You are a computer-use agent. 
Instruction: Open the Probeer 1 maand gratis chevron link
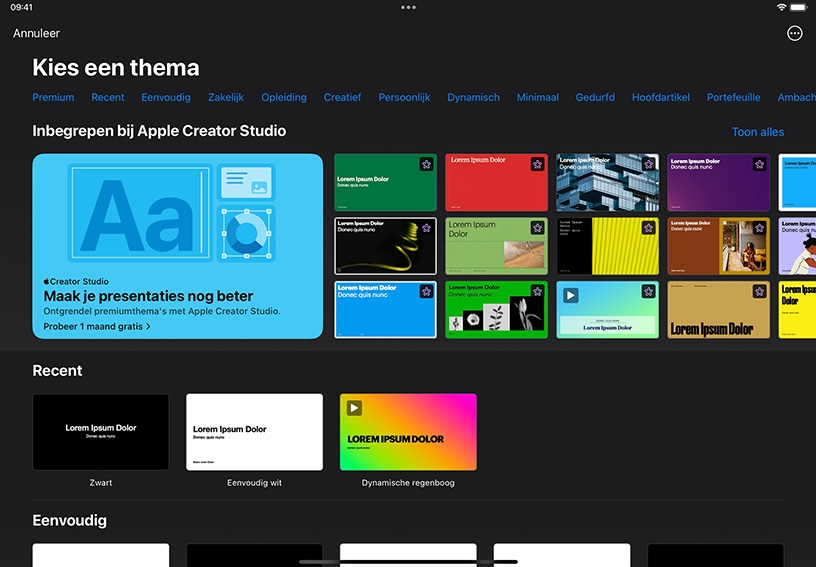click(x=97, y=327)
